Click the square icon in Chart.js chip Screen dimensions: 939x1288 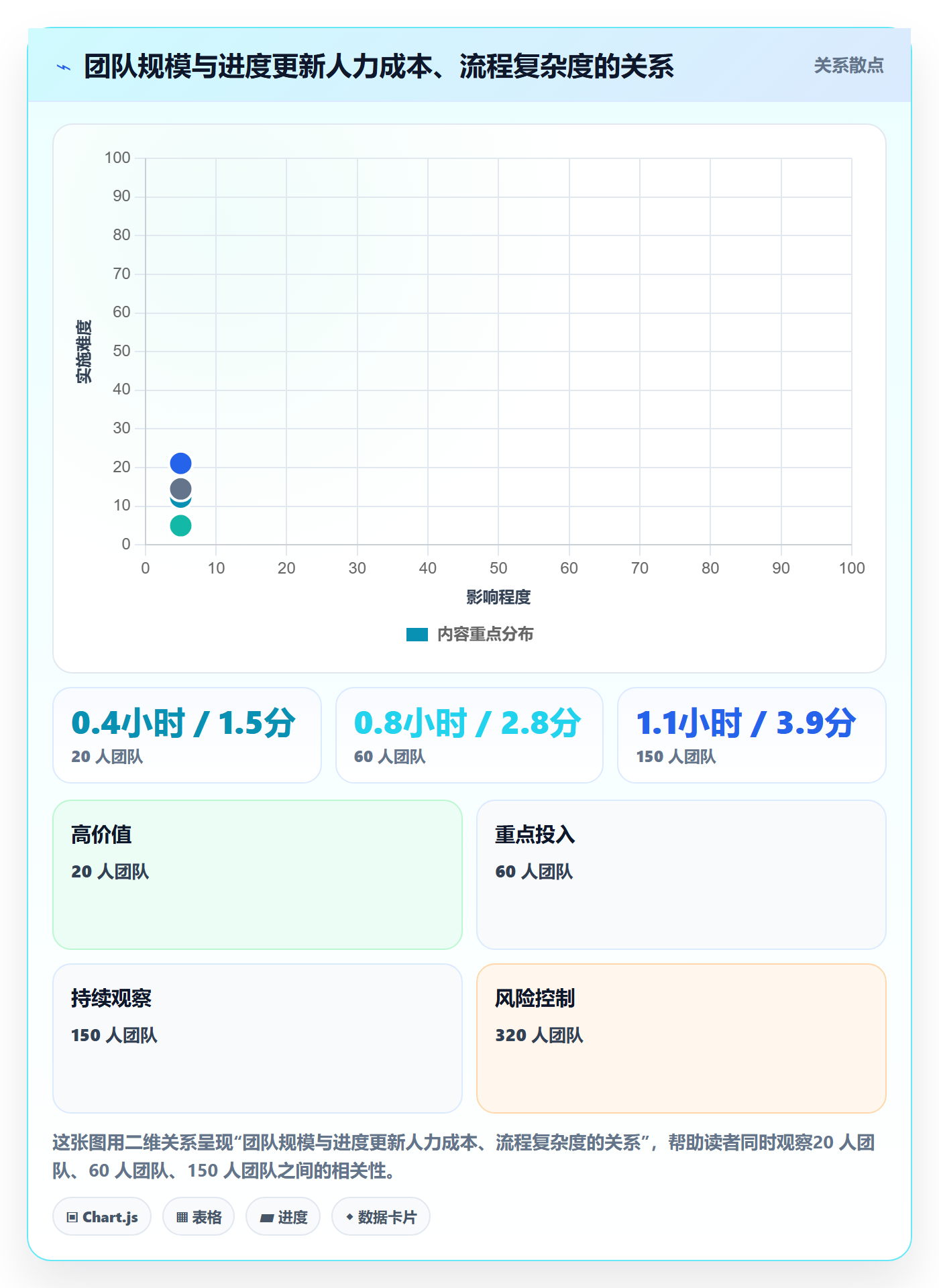72,1218
